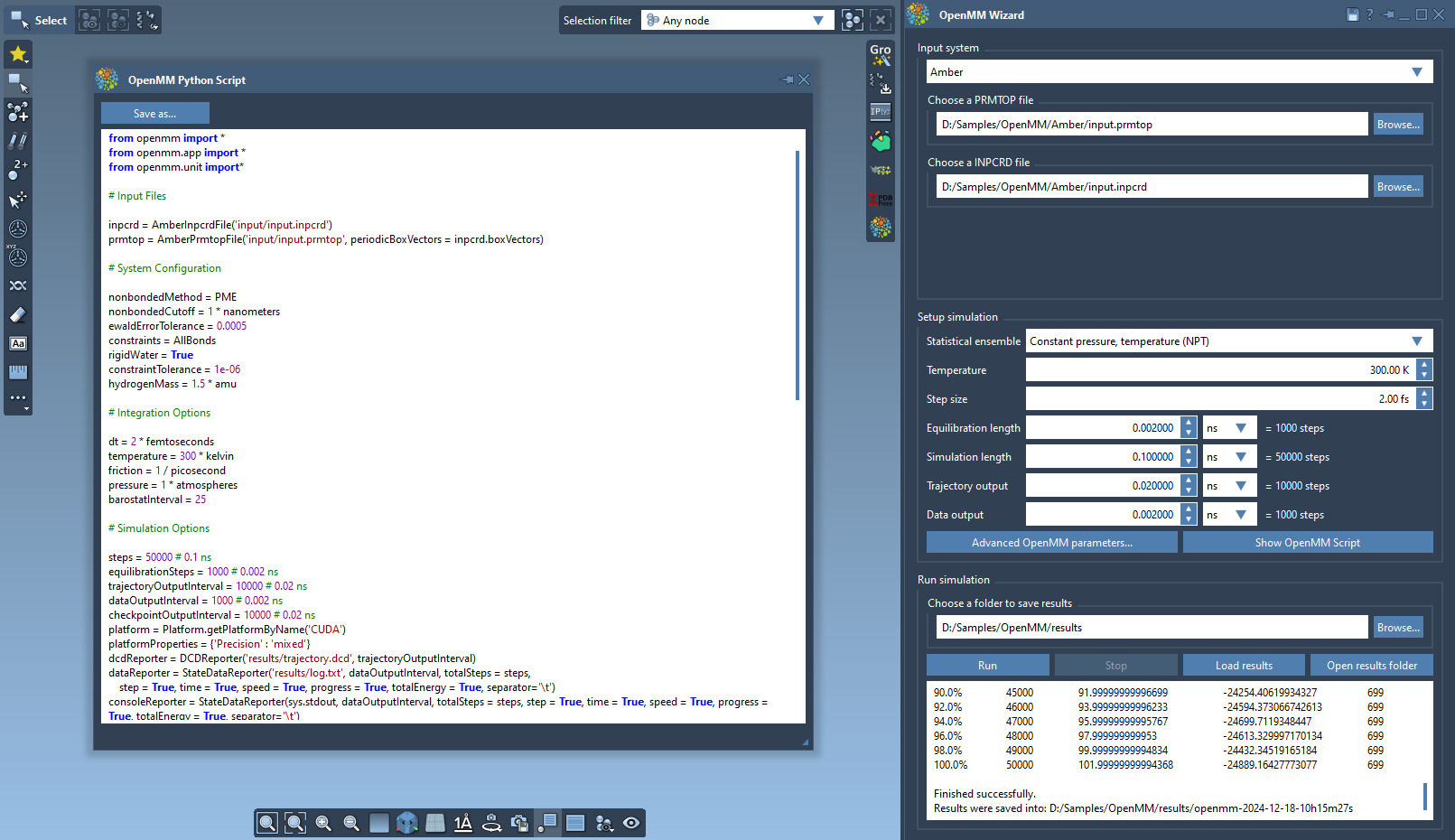Select the ruler measurement tool
This screenshot has width=1455, height=840.
point(18,372)
